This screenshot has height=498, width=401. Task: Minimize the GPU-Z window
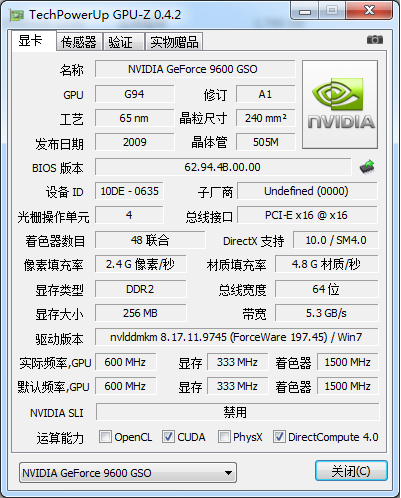[305, 11]
